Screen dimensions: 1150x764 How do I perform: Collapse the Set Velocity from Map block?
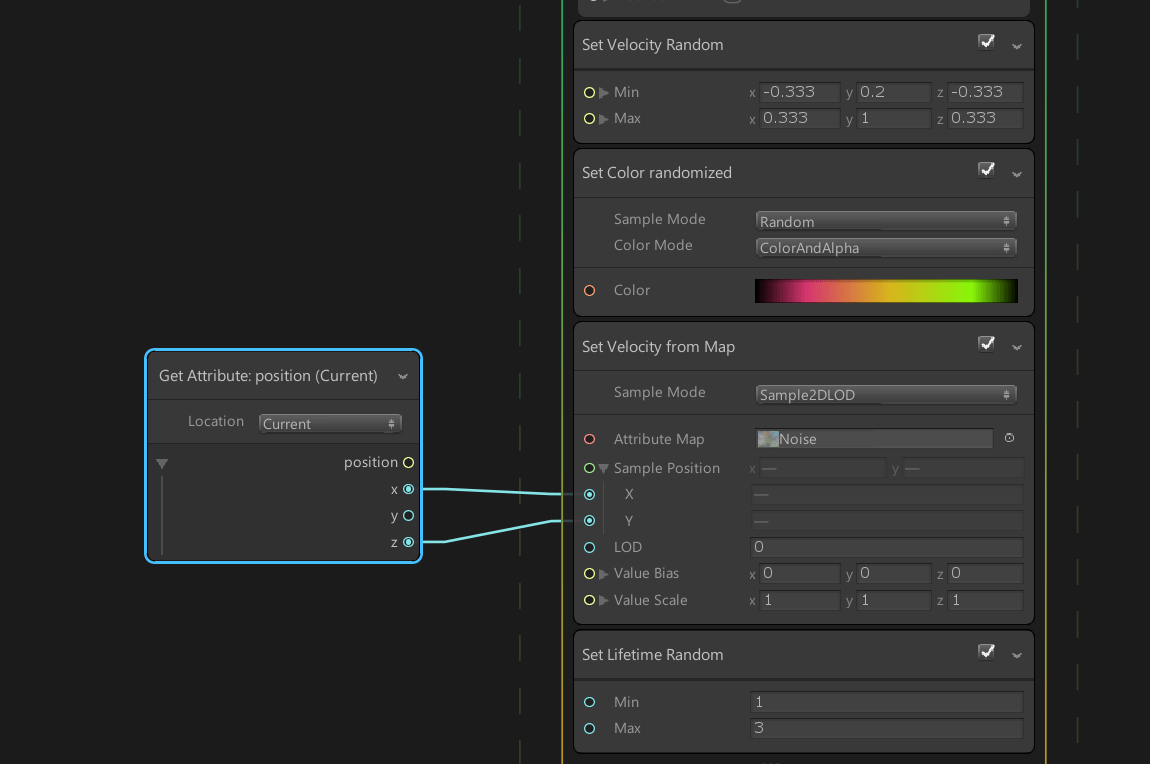[x=1017, y=346]
